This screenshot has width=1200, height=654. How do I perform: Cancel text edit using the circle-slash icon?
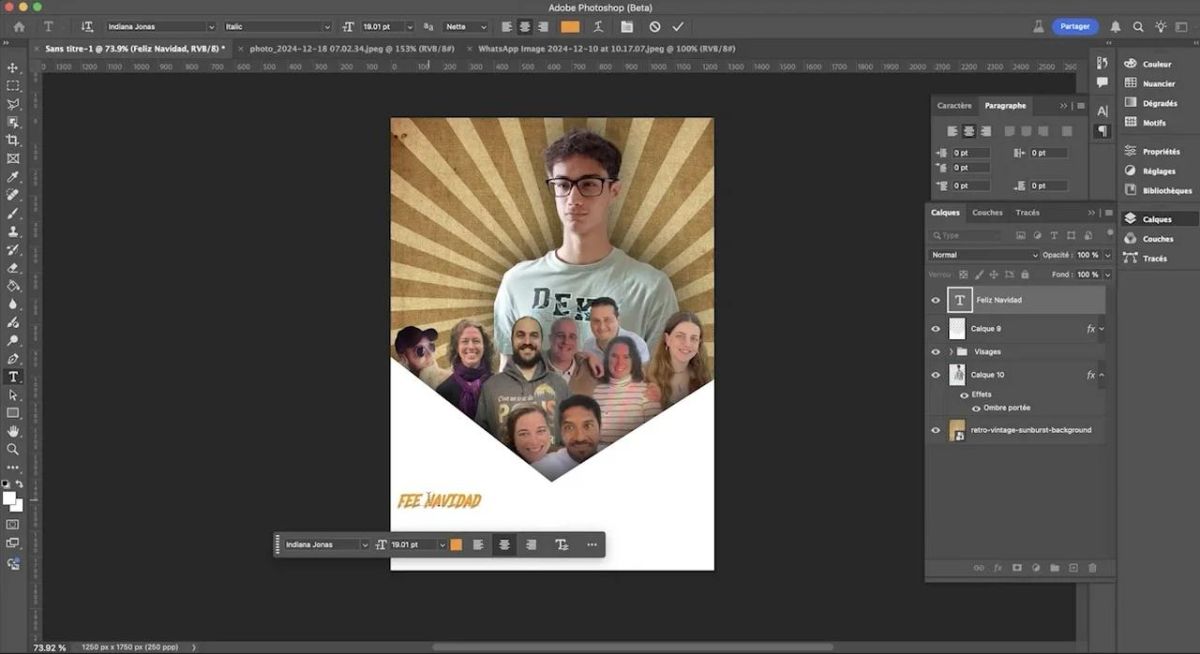click(654, 27)
